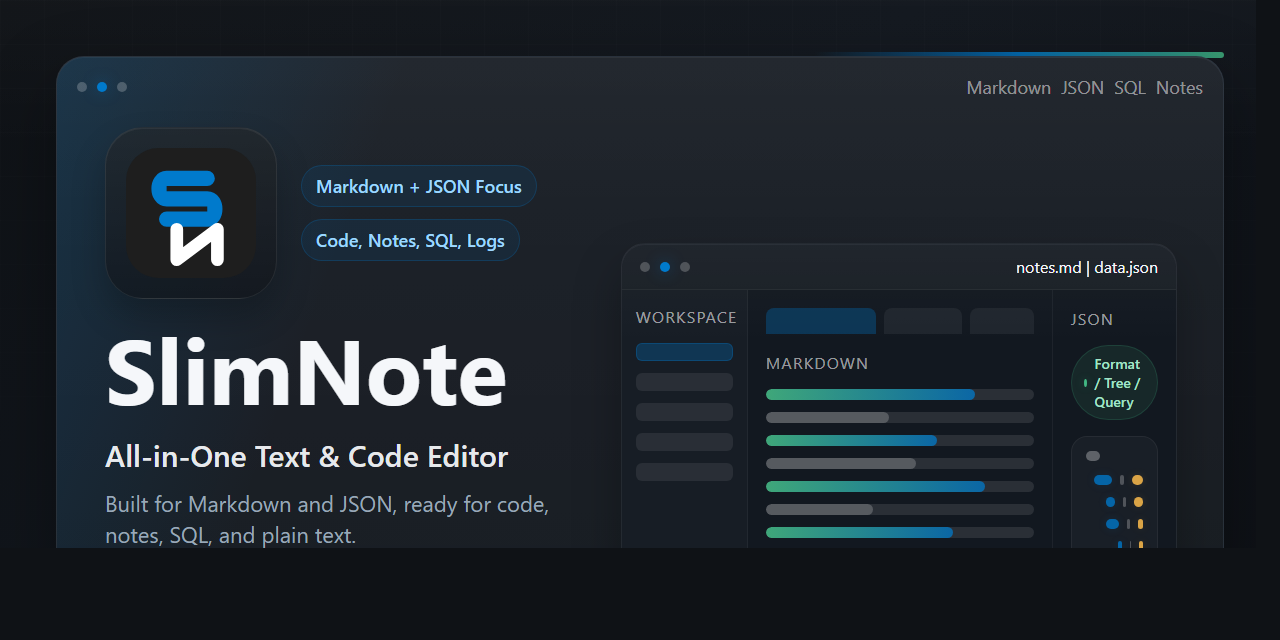
Task: Select the "Format / Tree / Query" badge
Action: tap(1114, 383)
